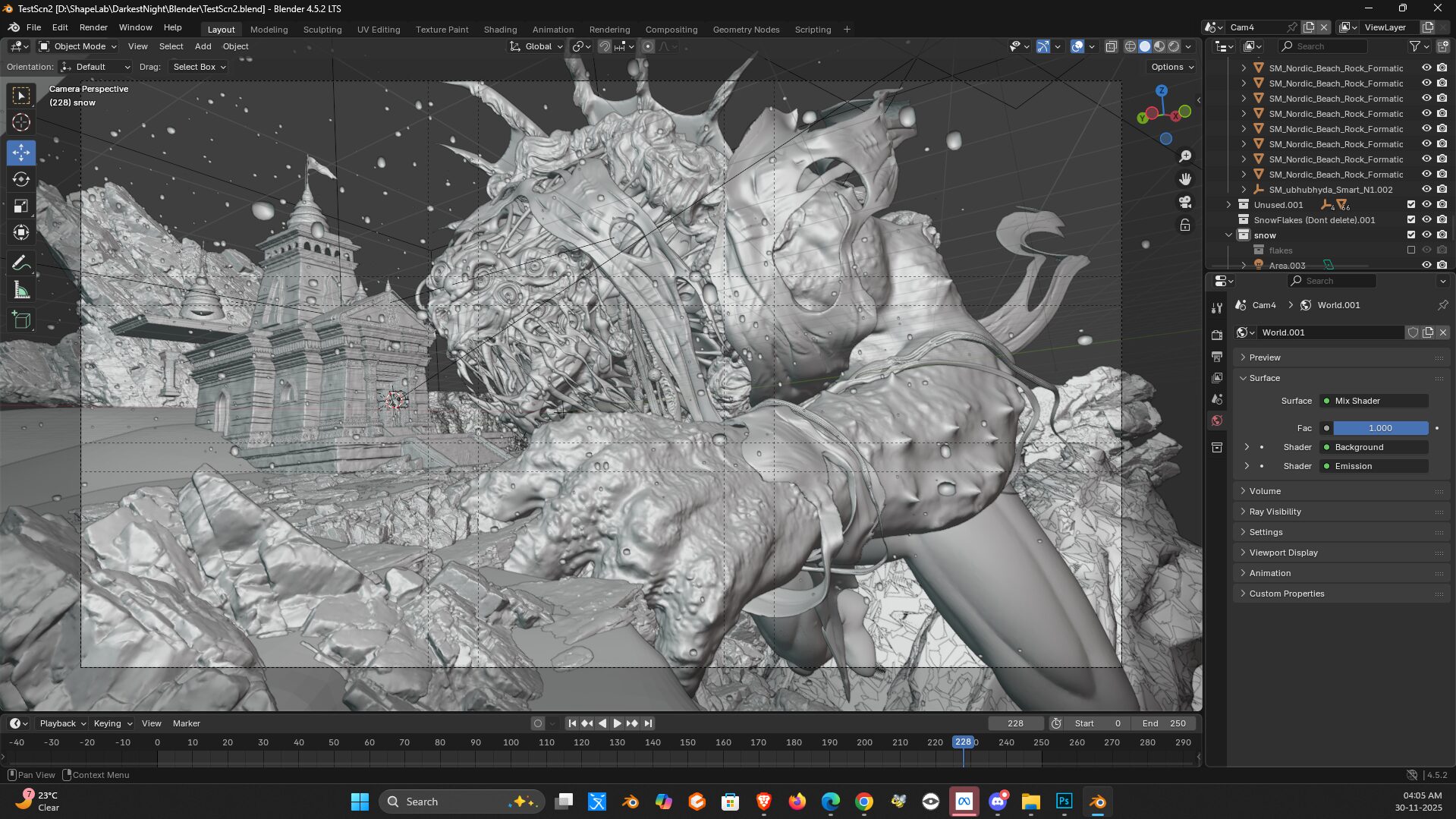
Task: Switch to the Shading workspace tab
Action: [500, 30]
